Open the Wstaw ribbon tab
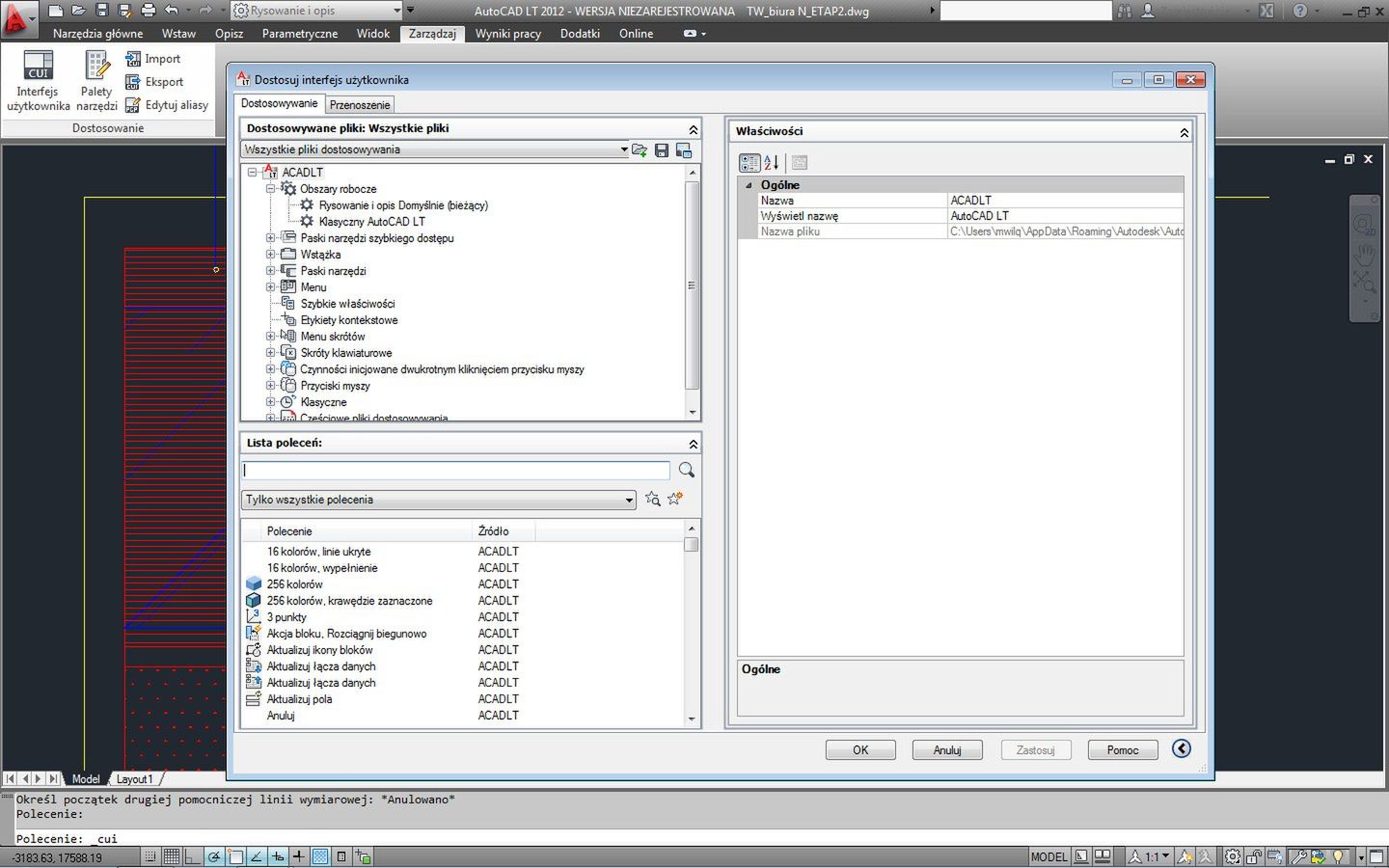Image resolution: width=1389 pixels, height=868 pixels. tap(178, 34)
